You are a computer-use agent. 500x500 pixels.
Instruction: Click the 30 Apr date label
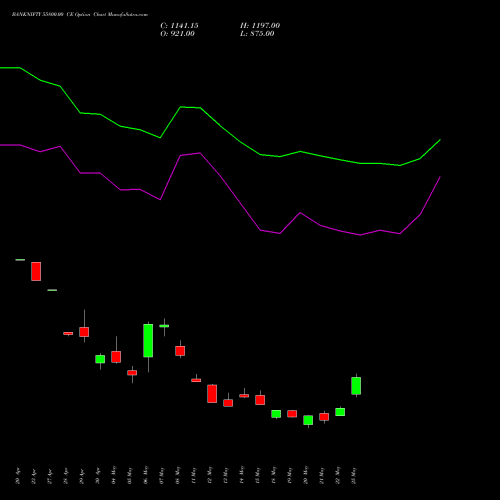(x=98, y=476)
